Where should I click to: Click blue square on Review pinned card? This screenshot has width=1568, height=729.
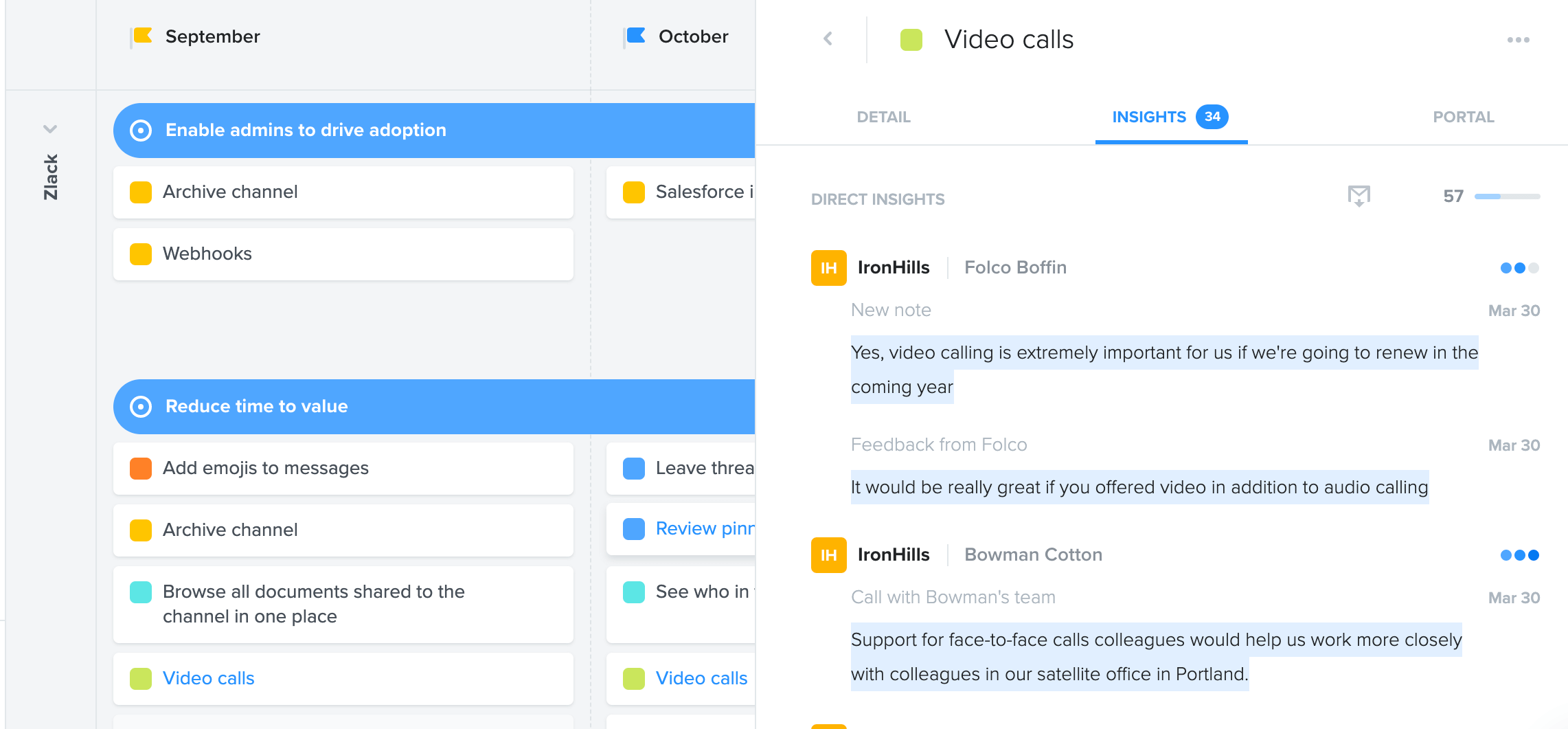pyautogui.click(x=634, y=529)
